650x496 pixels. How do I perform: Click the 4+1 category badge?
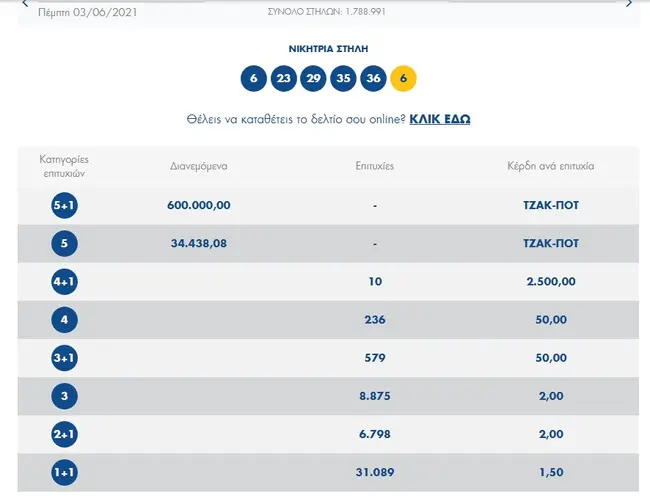[x=65, y=282]
